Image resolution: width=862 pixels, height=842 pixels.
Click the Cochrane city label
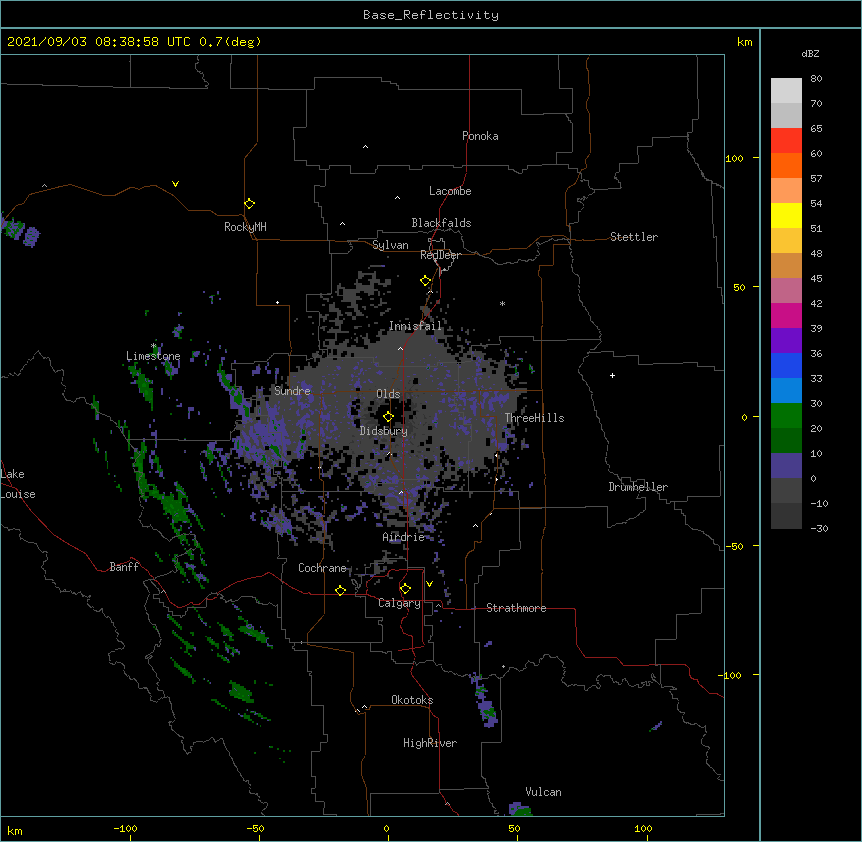322,568
